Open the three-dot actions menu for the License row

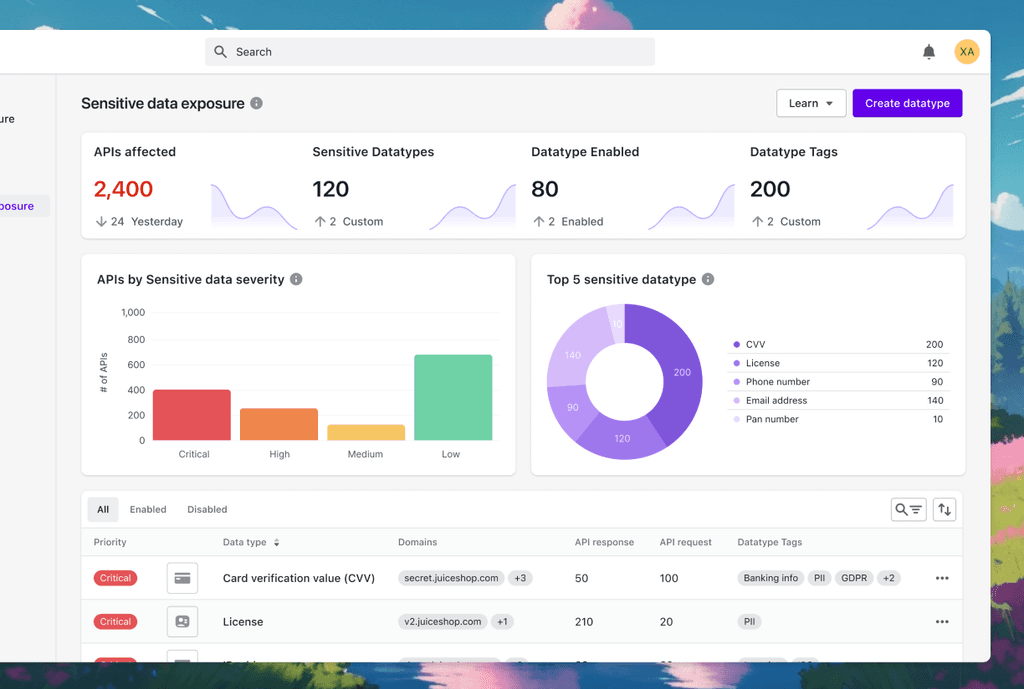click(x=941, y=621)
